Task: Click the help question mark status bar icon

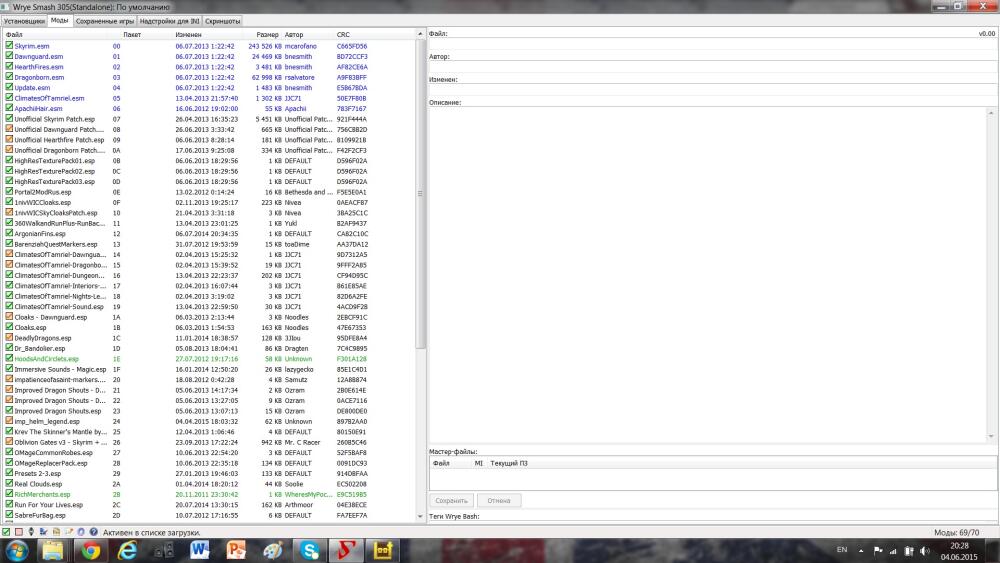Action: coord(94,532)
